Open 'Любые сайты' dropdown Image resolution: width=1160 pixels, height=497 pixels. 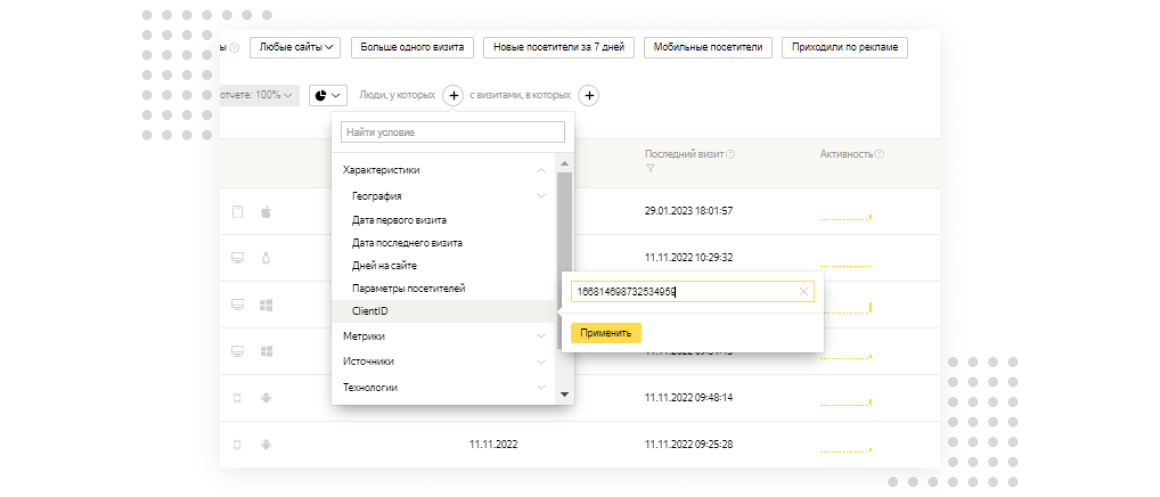295,47
